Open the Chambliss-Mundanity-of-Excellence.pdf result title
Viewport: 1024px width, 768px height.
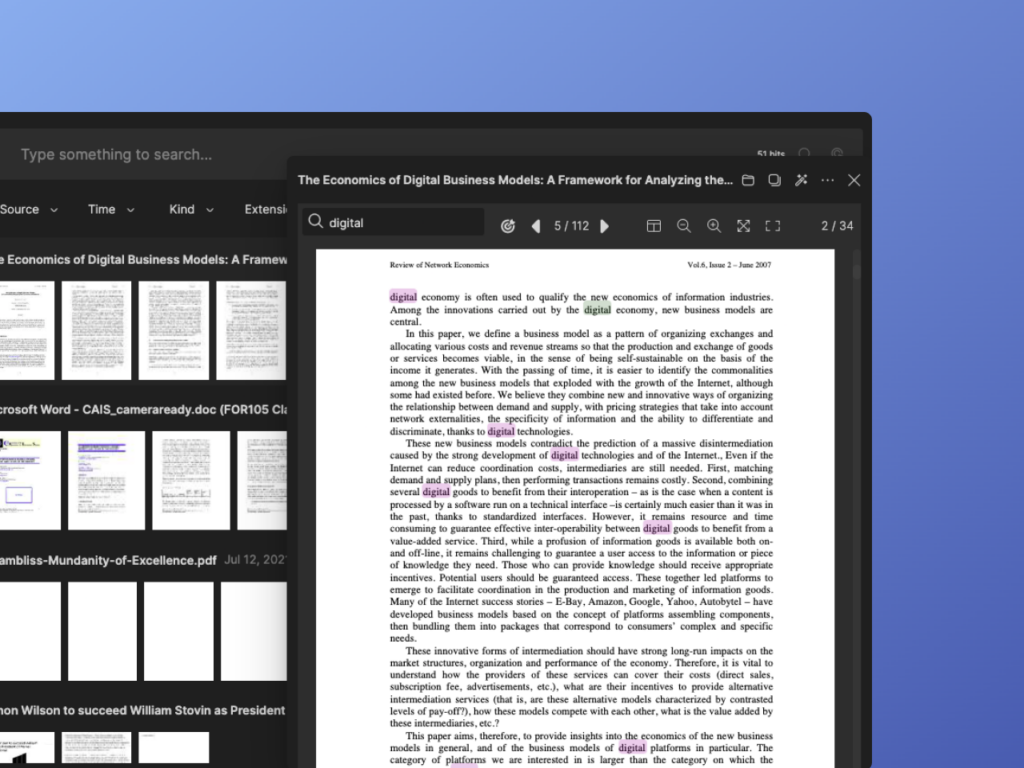pos(108,560)
